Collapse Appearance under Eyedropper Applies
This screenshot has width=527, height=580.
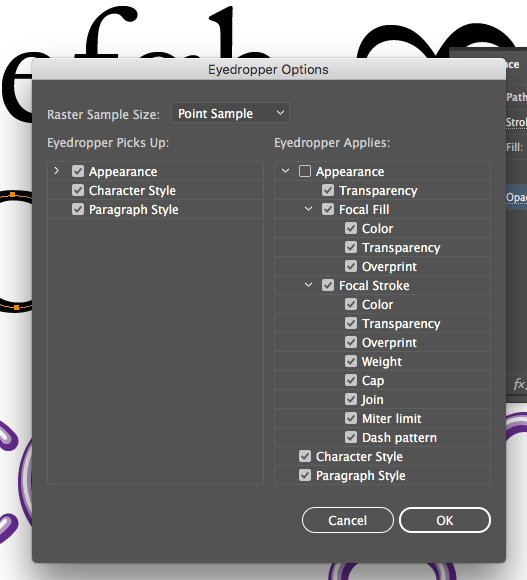coord(285,171)
